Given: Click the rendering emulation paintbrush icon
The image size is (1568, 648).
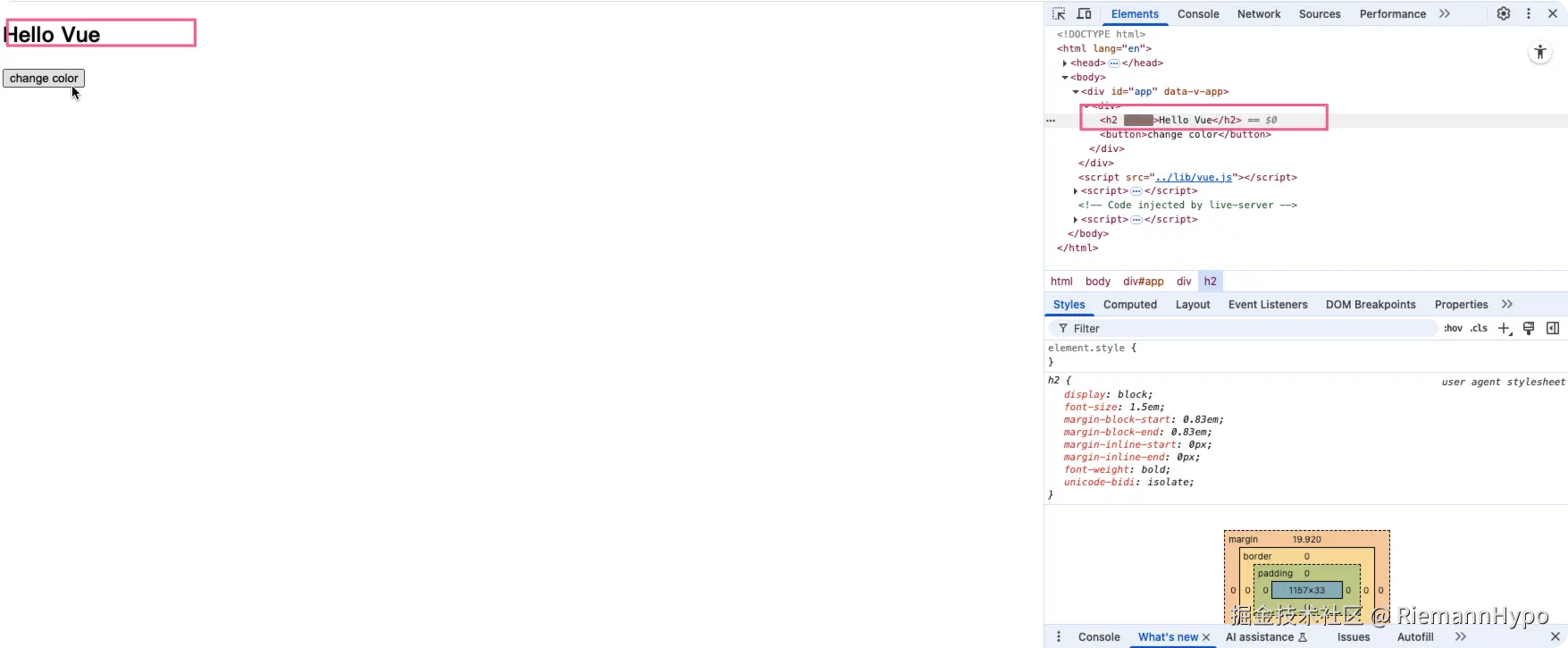Looking at the screenshot, I should (x=1529, y=329).
